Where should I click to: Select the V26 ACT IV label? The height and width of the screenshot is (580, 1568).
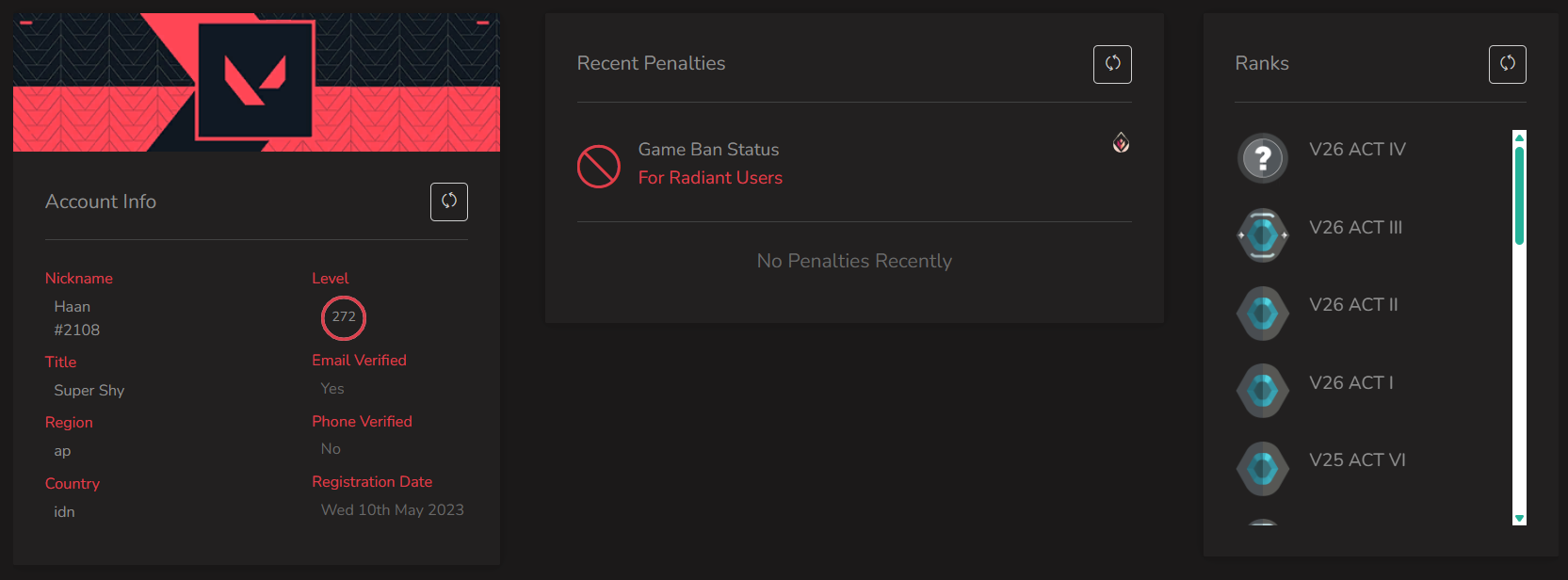[1357, 149]
